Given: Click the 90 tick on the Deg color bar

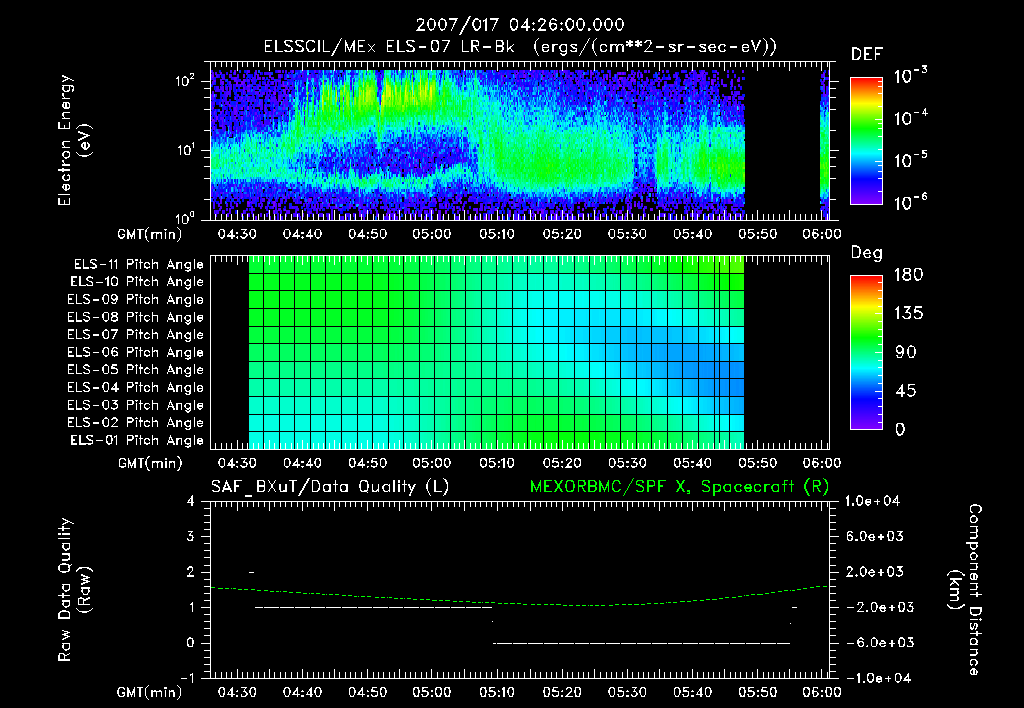Looking at the screenshot, I should pos(906,352).
